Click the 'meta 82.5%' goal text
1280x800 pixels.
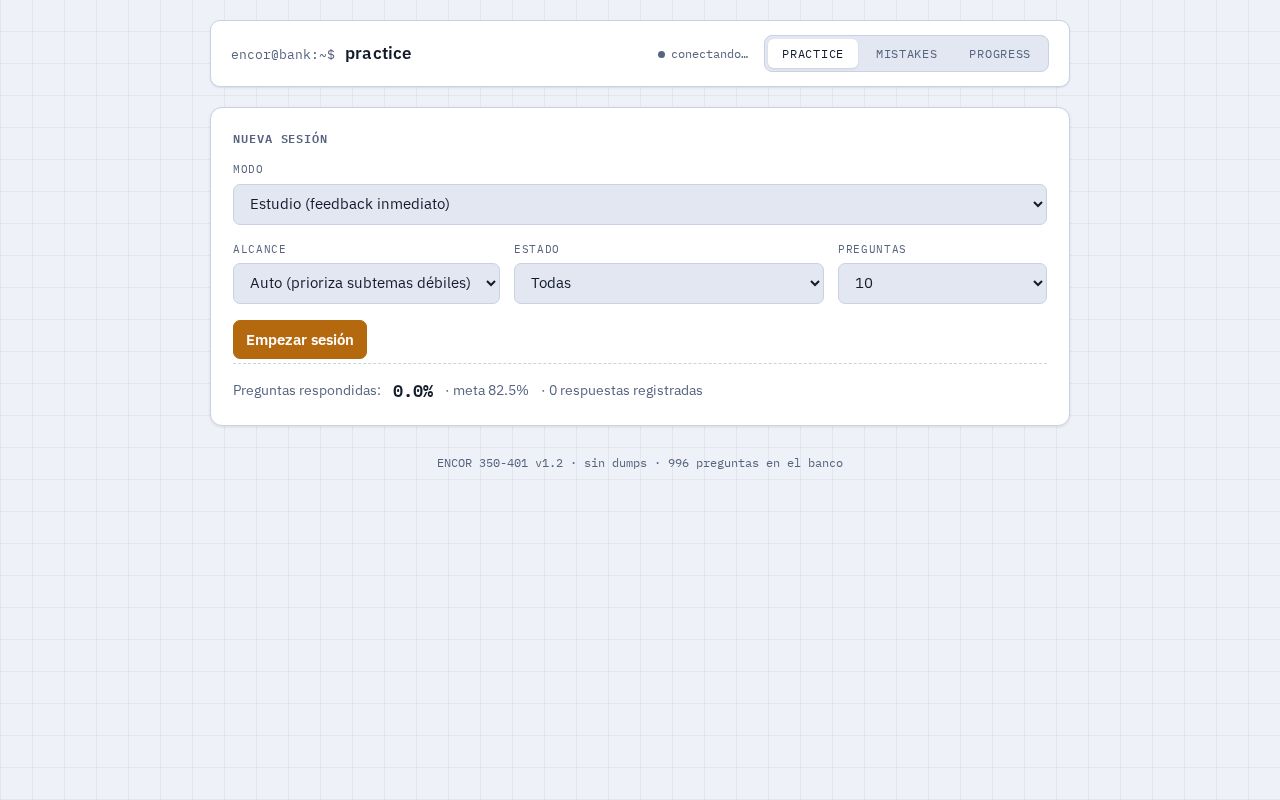(490, 390)
